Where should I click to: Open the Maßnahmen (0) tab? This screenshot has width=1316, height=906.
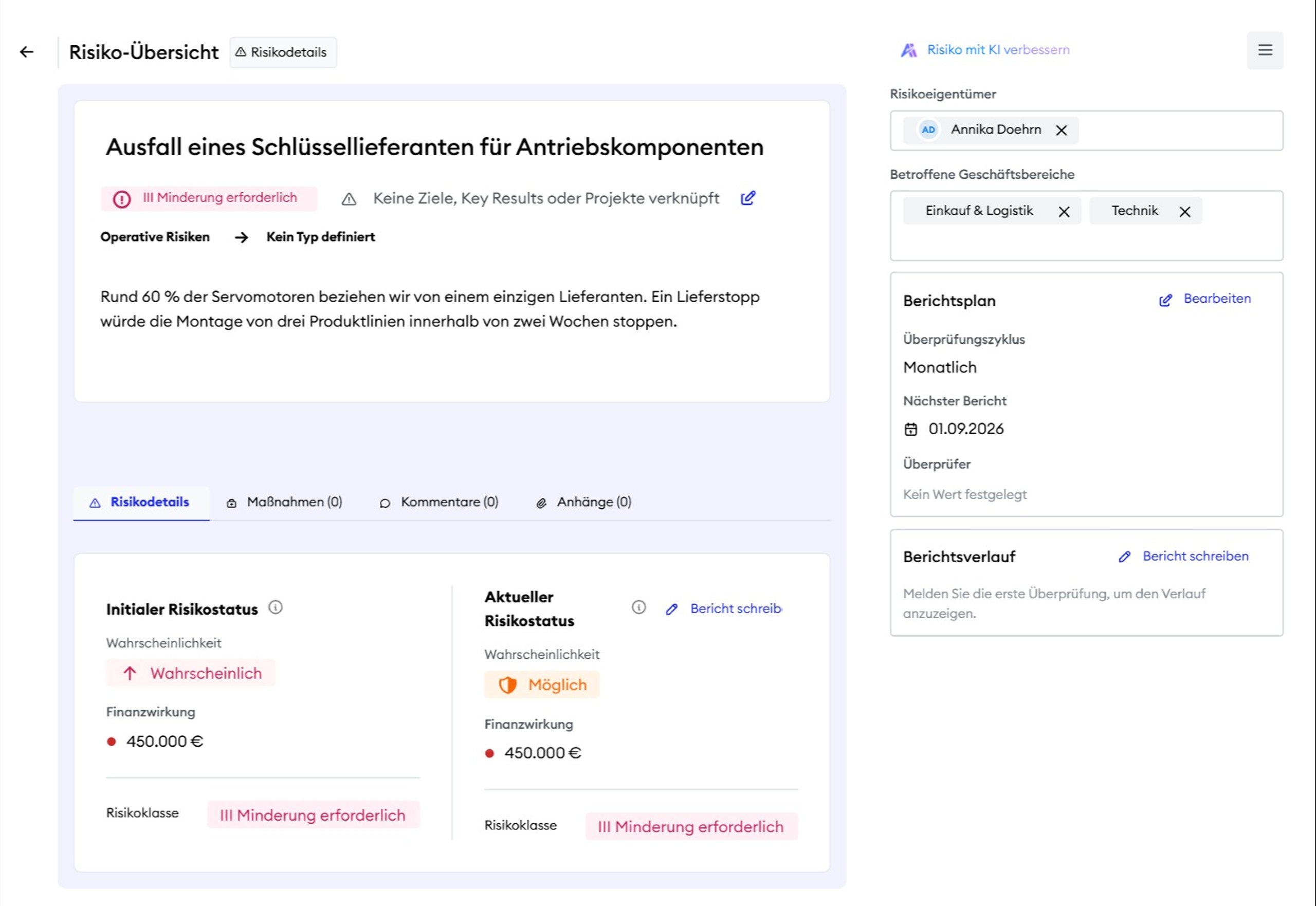click(284, 503)
